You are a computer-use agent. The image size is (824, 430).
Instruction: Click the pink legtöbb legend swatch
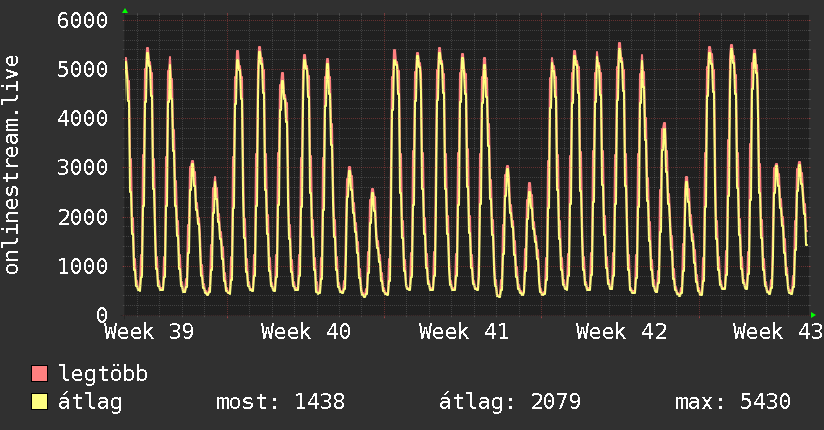click(39, 373)
